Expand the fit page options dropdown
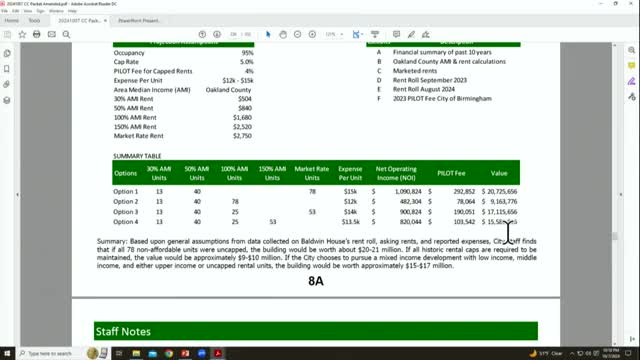This screenshot has width=640, height=360. tap(358, 34)
